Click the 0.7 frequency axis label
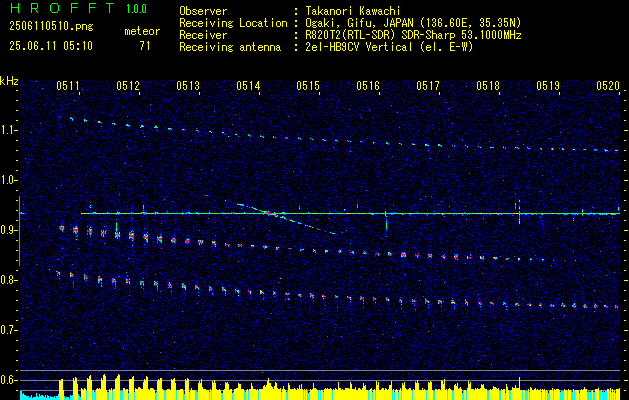 pyautogui.click(x=9, y=330)
